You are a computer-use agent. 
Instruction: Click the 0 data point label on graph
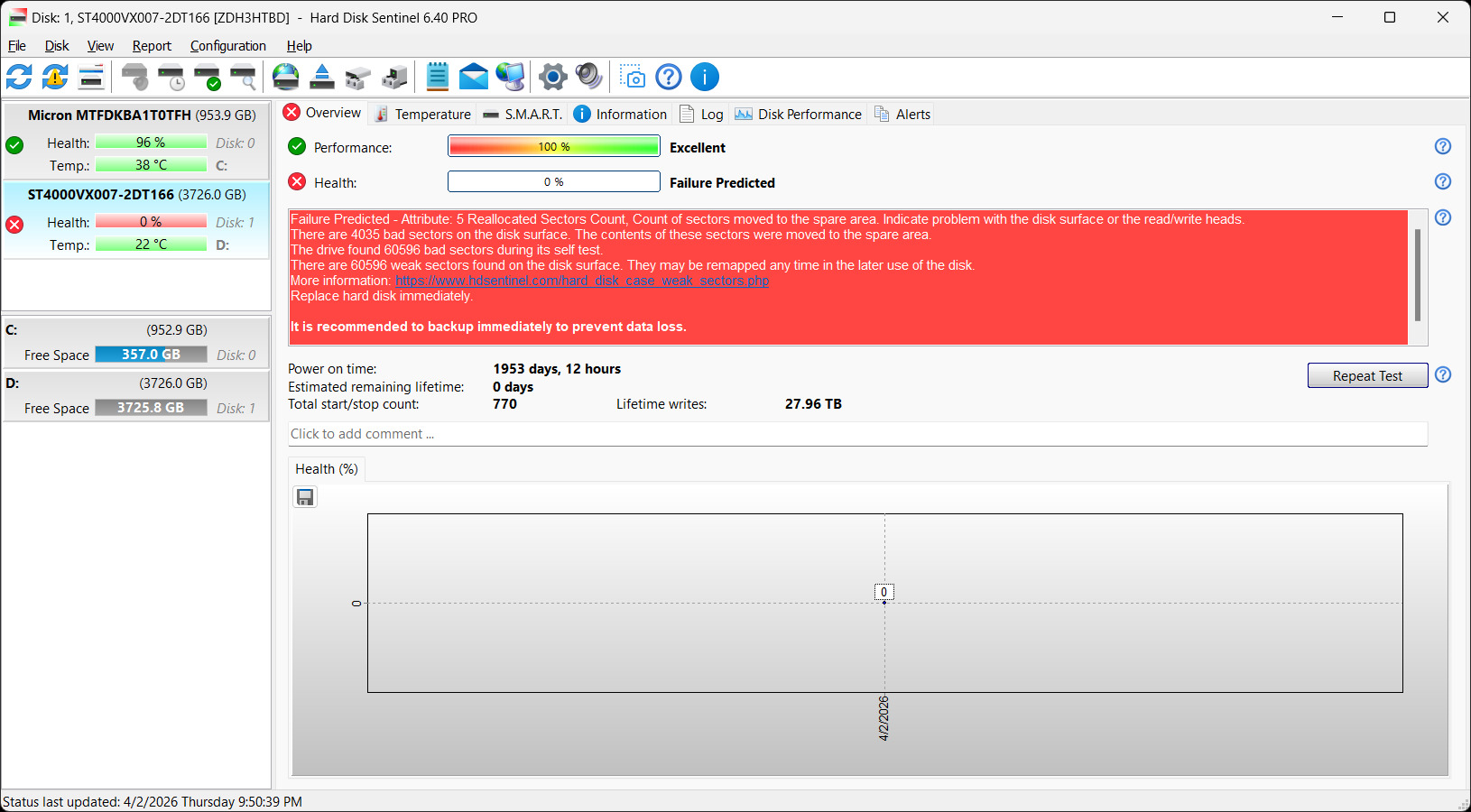click(x=884, y=592)
